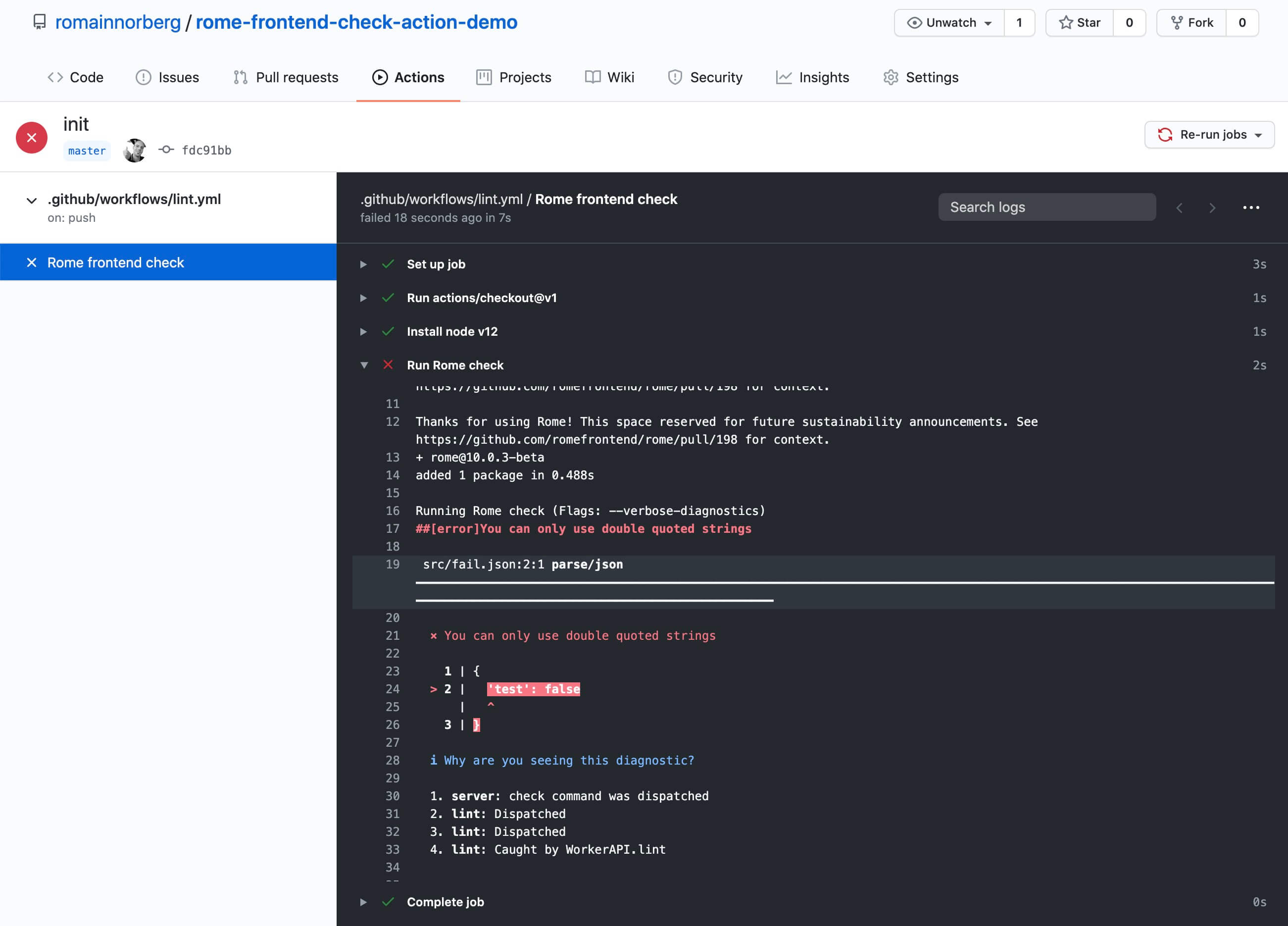Collapse the Run Rome check step
This screenshot has height=926, width=1288.
click(x=364, y=365)
